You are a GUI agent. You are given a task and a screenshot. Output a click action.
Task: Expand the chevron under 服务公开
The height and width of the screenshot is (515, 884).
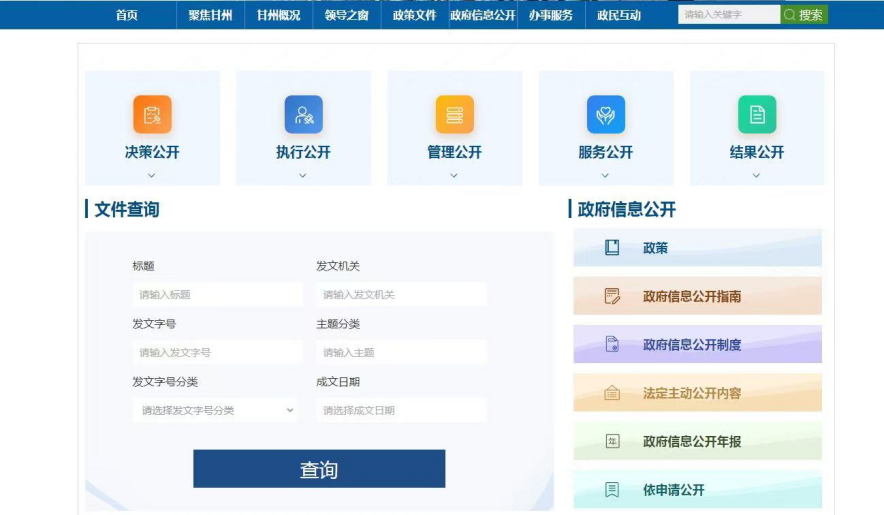tap(605, 175)
